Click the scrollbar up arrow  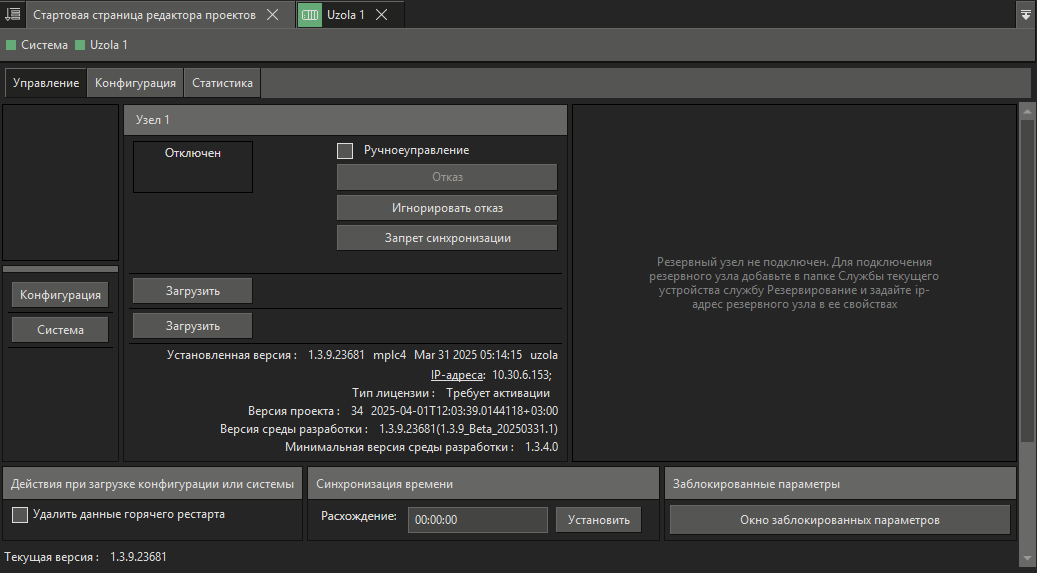coord(1026,112)
